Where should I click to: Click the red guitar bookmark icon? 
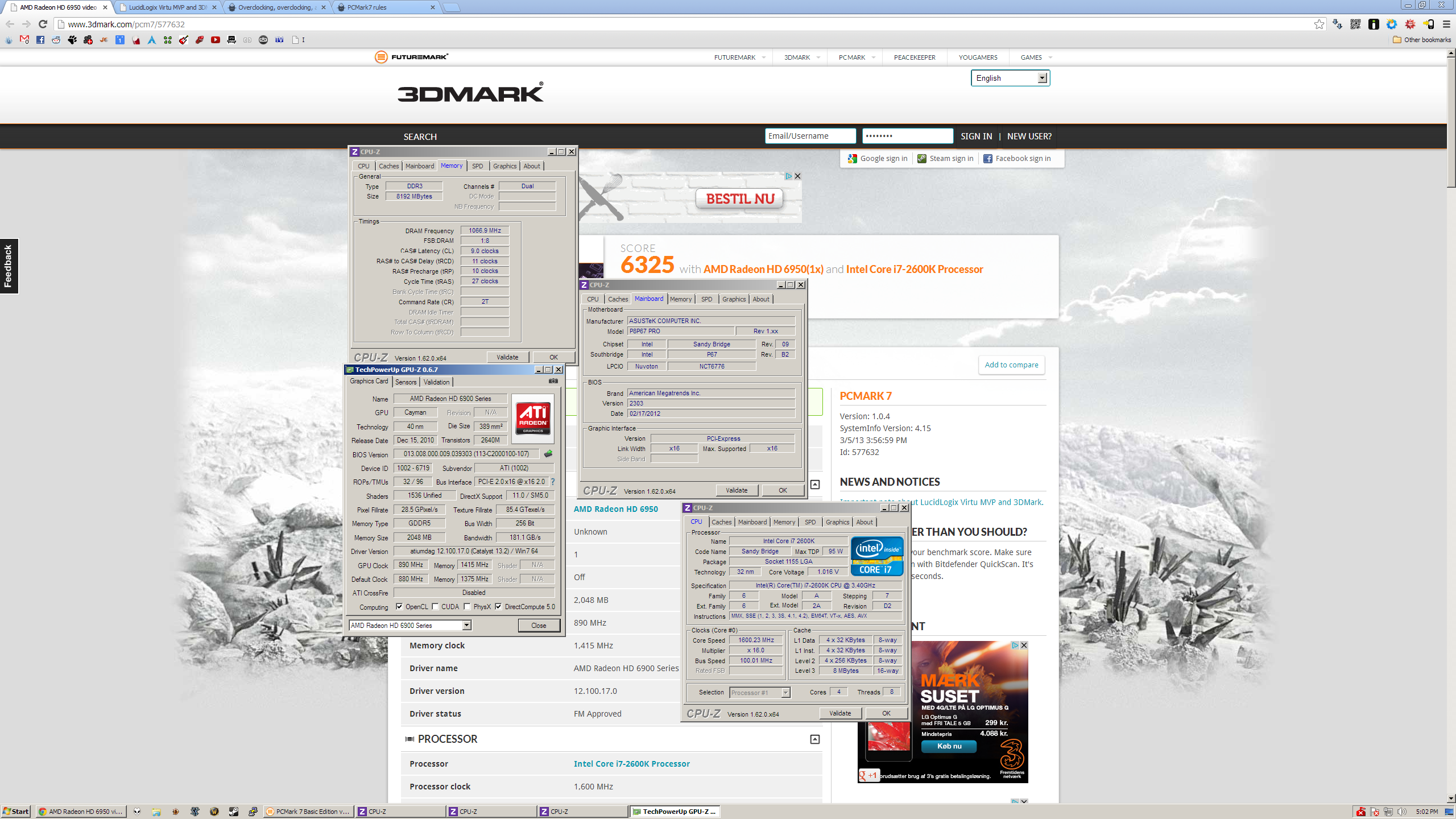tap(184, 40)
